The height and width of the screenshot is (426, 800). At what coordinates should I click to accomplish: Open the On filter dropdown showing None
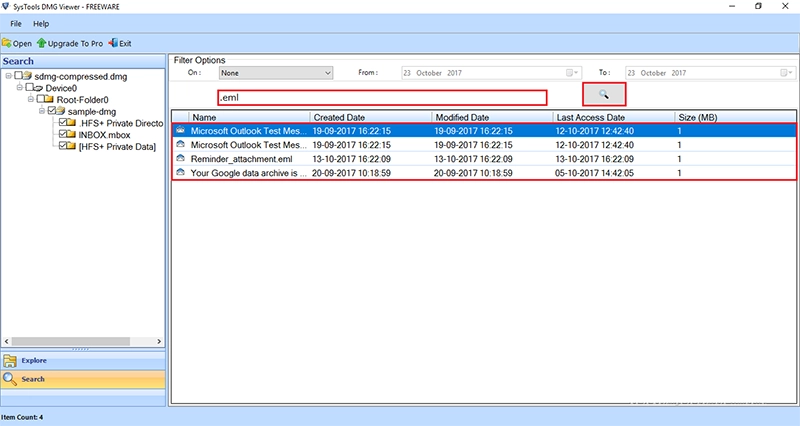click(276, 73)
